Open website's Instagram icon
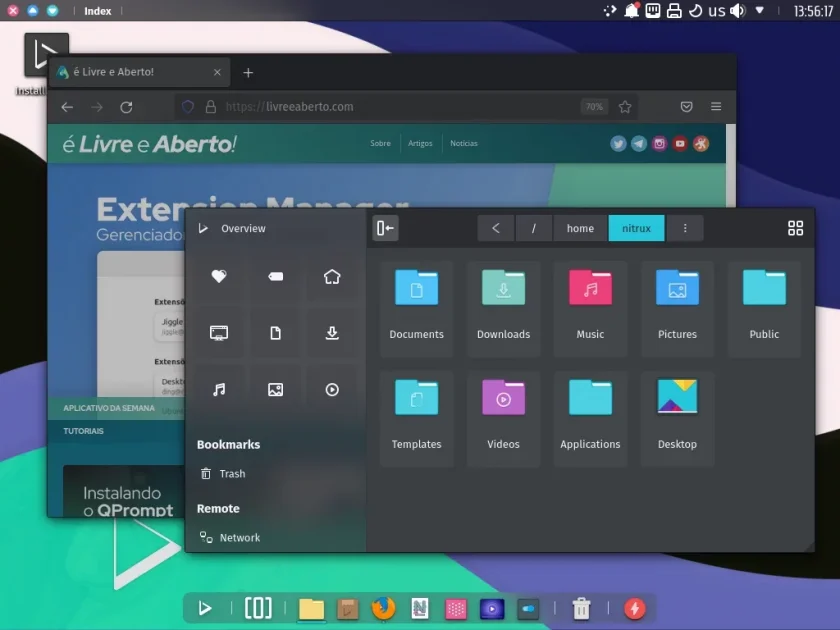The height and width of the screenshot is (630, 840). [x=659, y=144]
